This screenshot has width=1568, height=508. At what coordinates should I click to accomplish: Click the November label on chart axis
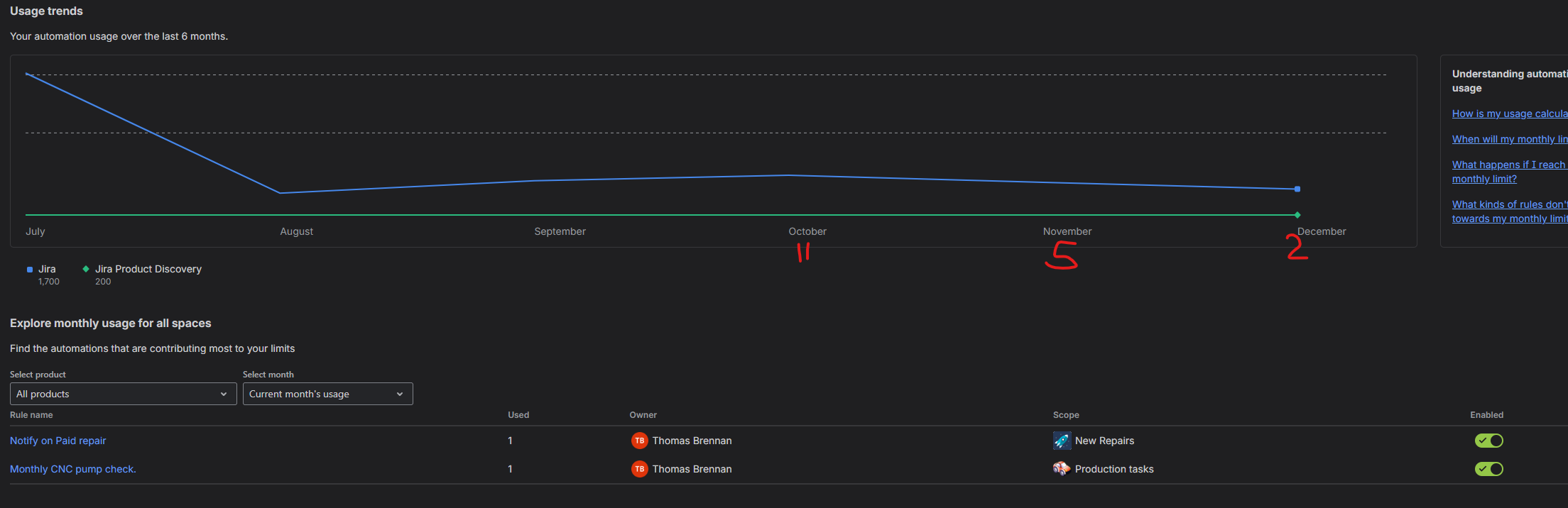pyautogui.click(x=1067, y=231)
